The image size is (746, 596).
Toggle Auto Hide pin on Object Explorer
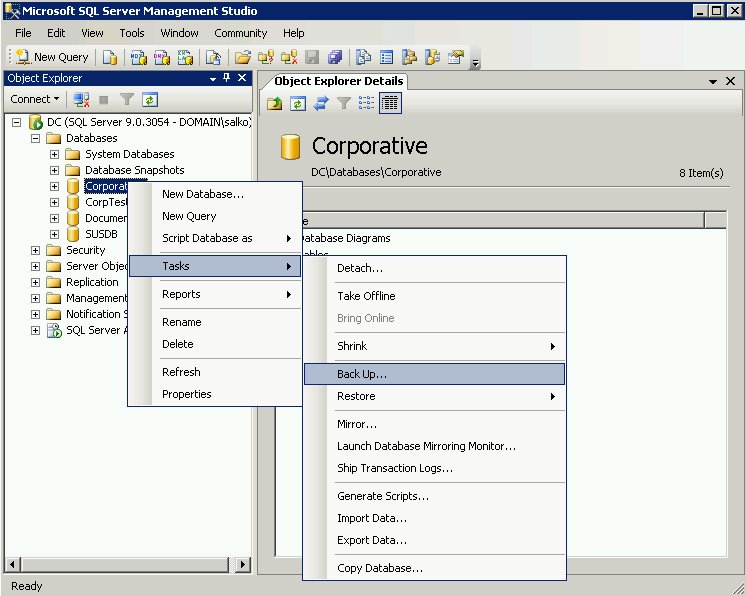[x=227, y=78]
